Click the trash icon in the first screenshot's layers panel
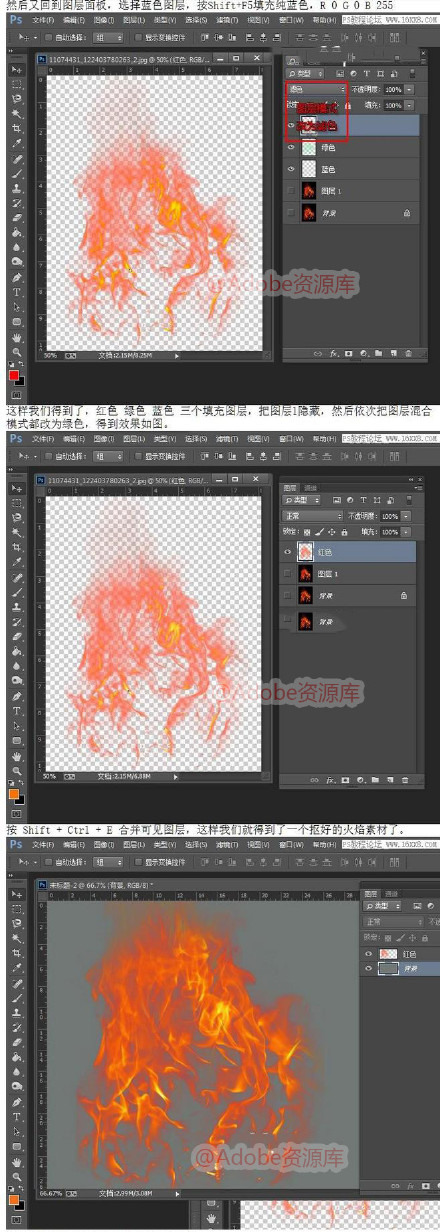 pos(408,353)
